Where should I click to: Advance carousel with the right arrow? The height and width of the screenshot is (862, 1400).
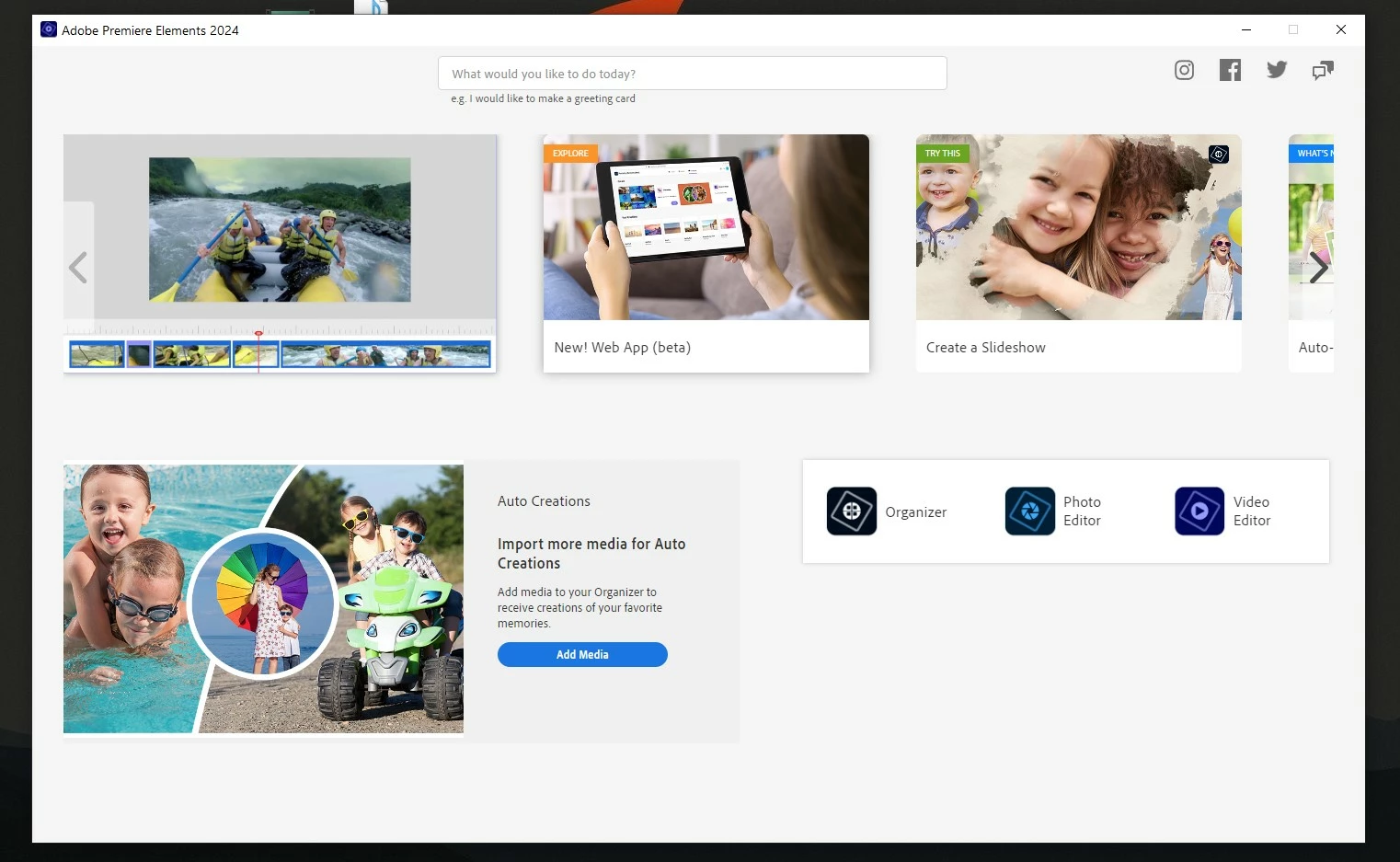tap(1319, 268)
